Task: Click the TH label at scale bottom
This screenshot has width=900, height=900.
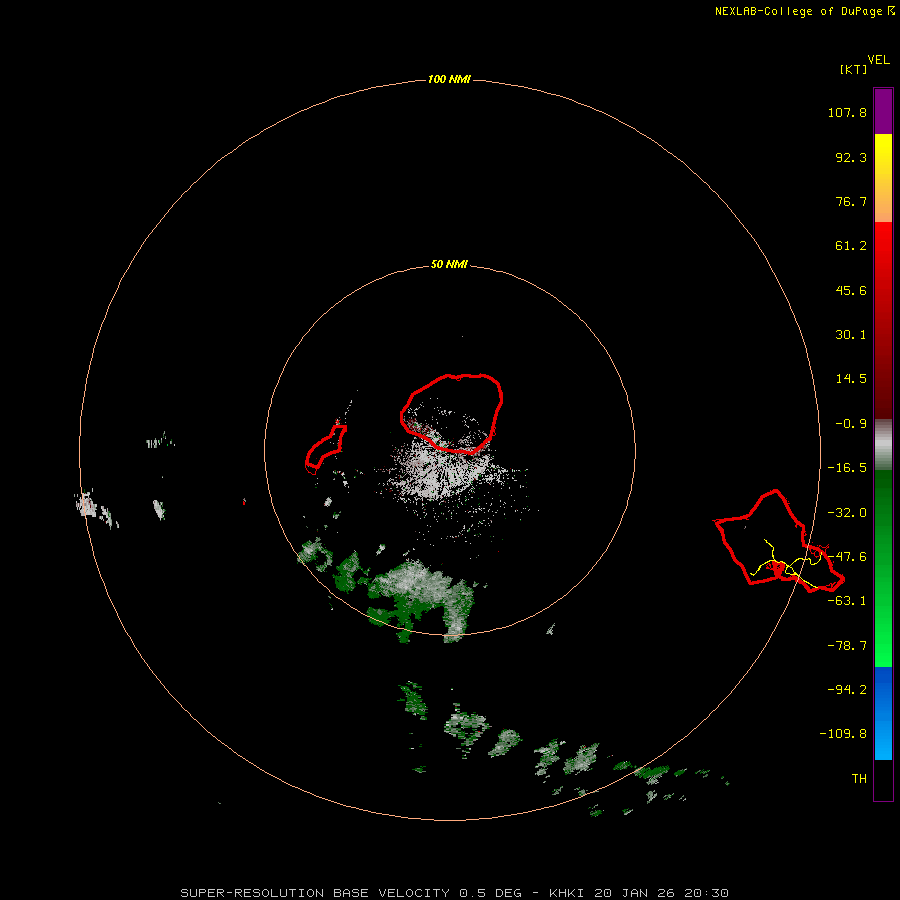Action: pyautogui.click(x=859, y=779)
